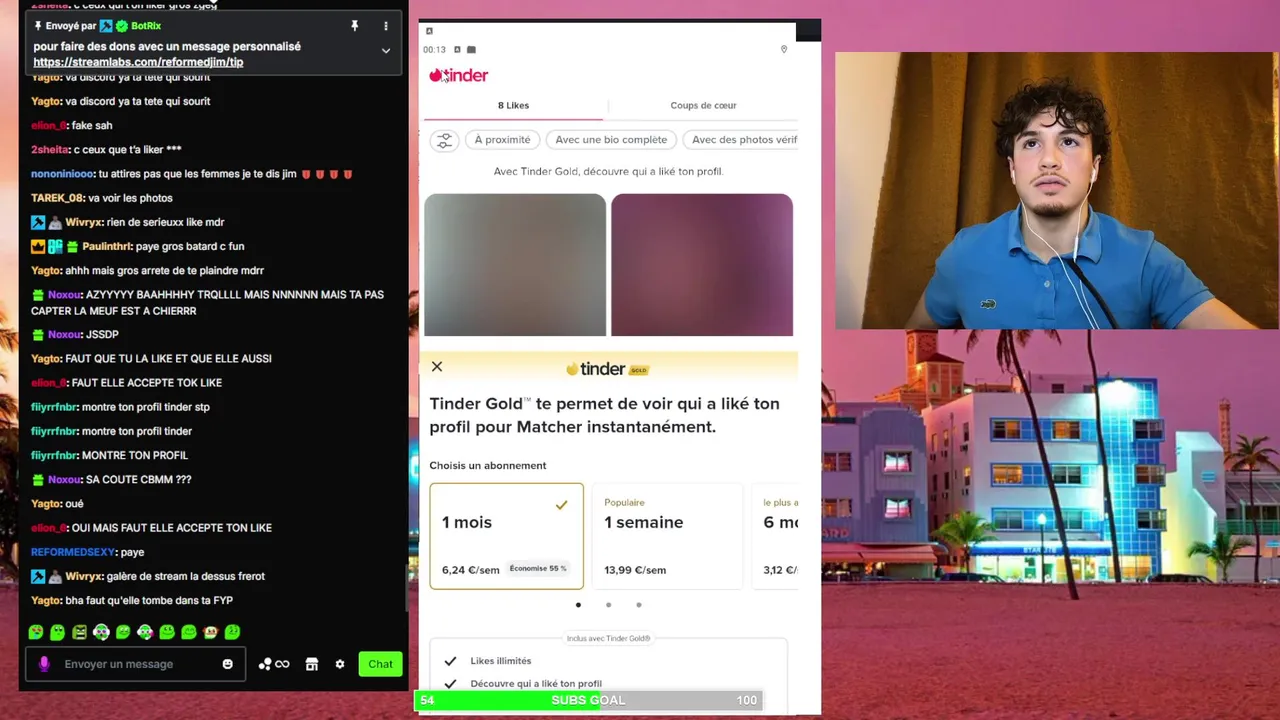Viewport: 1280px width, 720px height.
Task: Open the first blurred grey like photo
Action: pyautogui.click(x=515, y=265)
